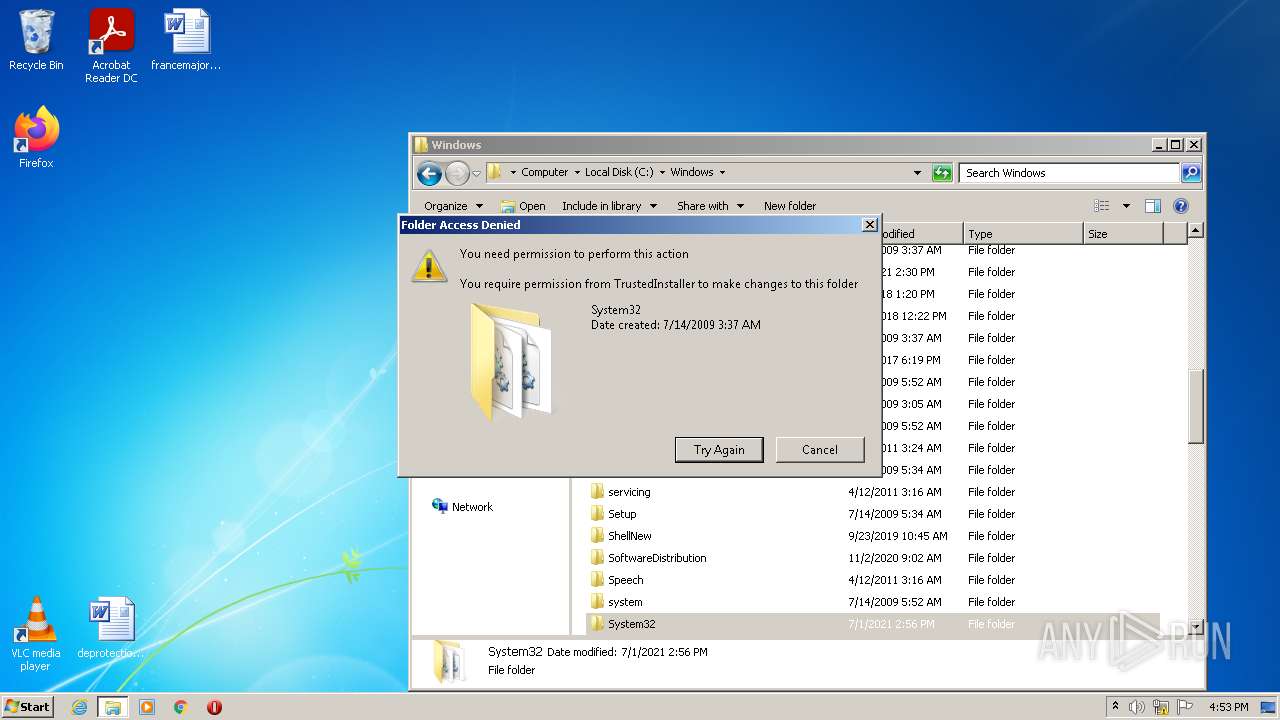
Task: Open the Recycle Bin desktop icon
Action: [x=36, y=41]
